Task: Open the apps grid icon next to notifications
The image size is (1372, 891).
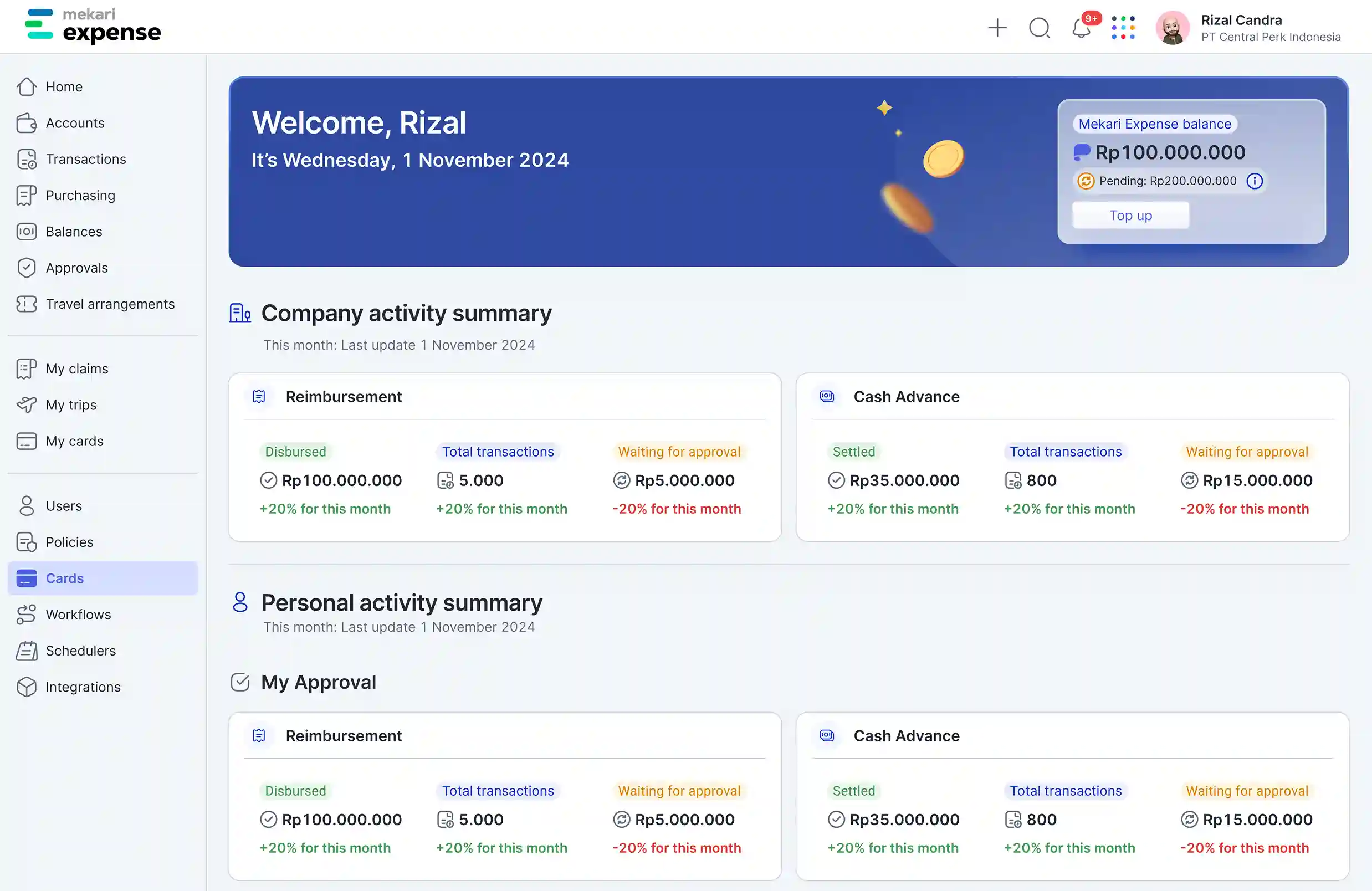Action: tap(1123, 27)
